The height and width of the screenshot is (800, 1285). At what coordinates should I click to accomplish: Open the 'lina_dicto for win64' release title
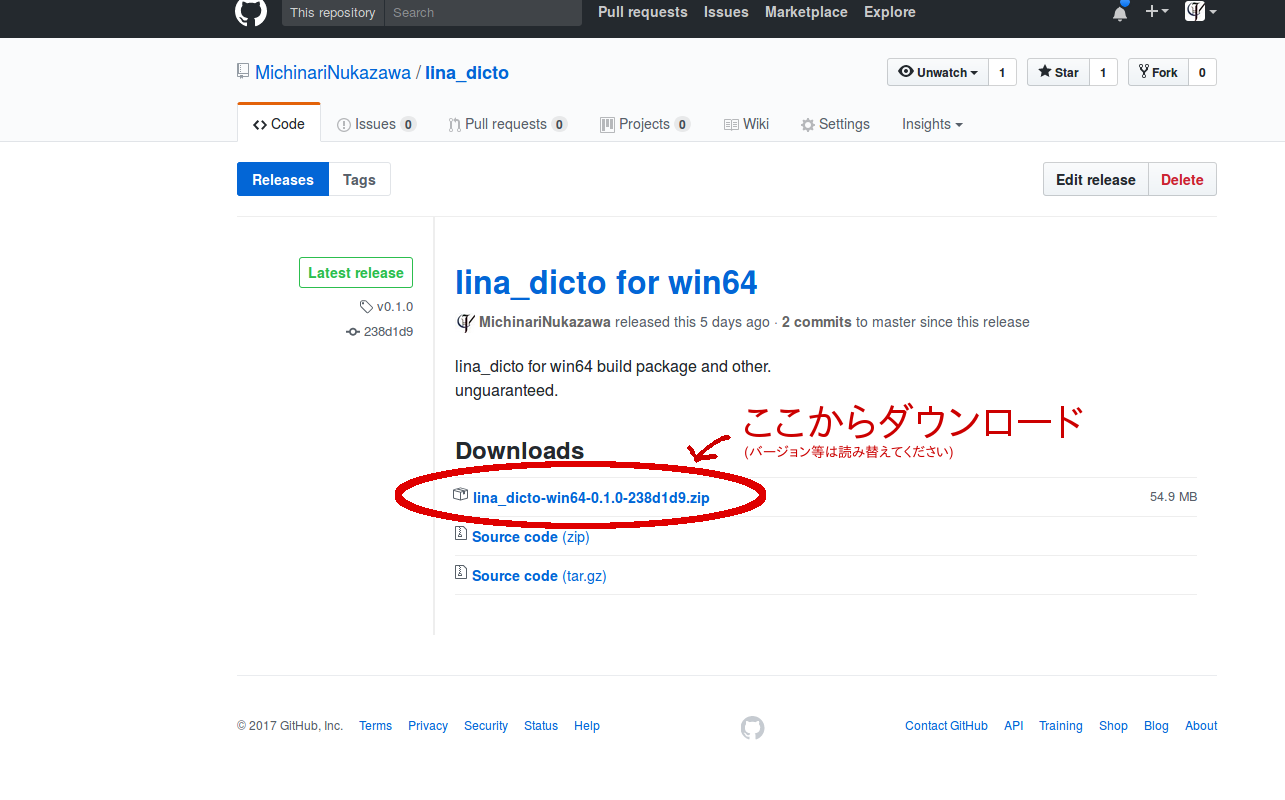606,283
